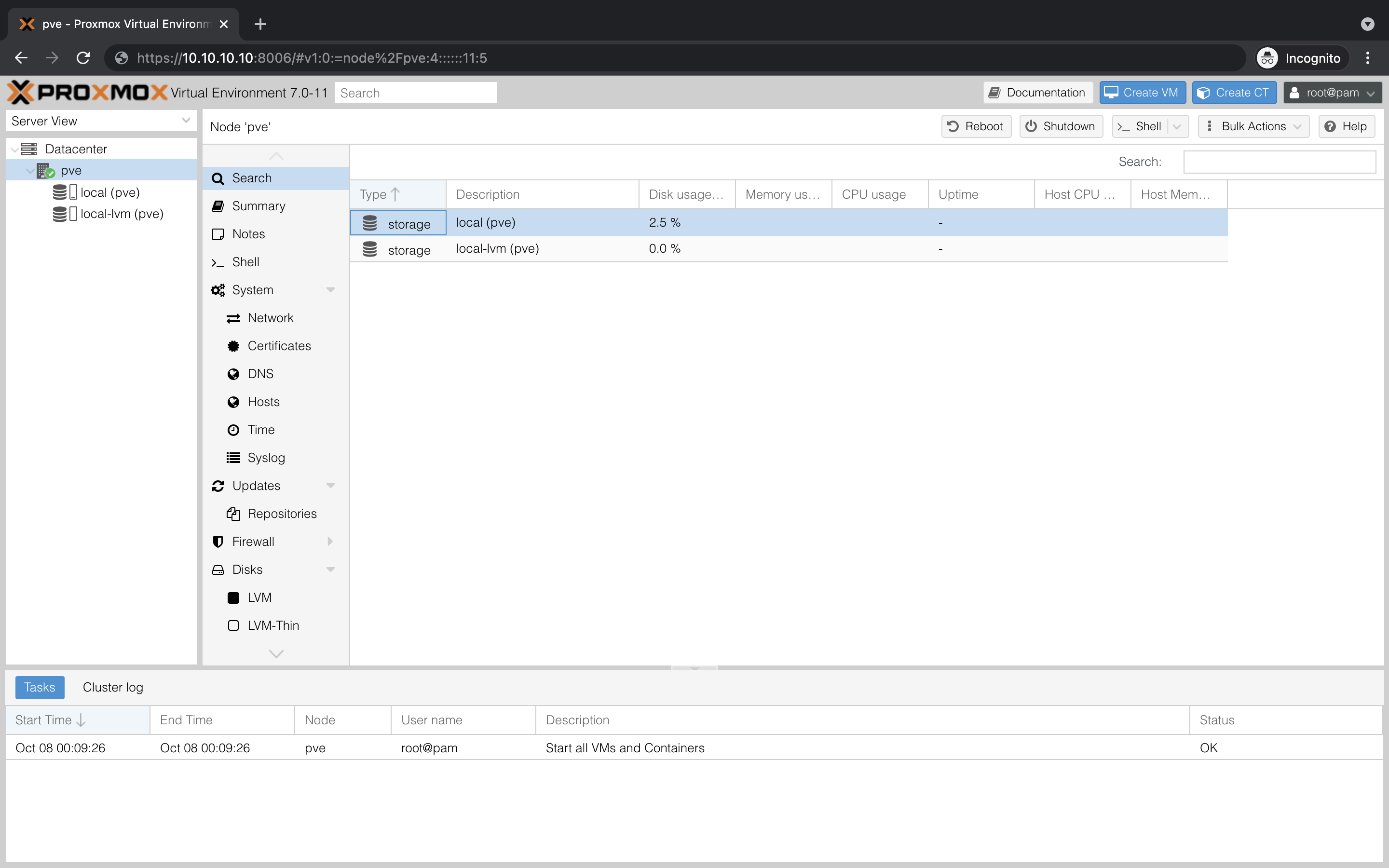Click the Proxmox logo
This screenshot has width=1389, height=868.
click(x=87, y=93)
